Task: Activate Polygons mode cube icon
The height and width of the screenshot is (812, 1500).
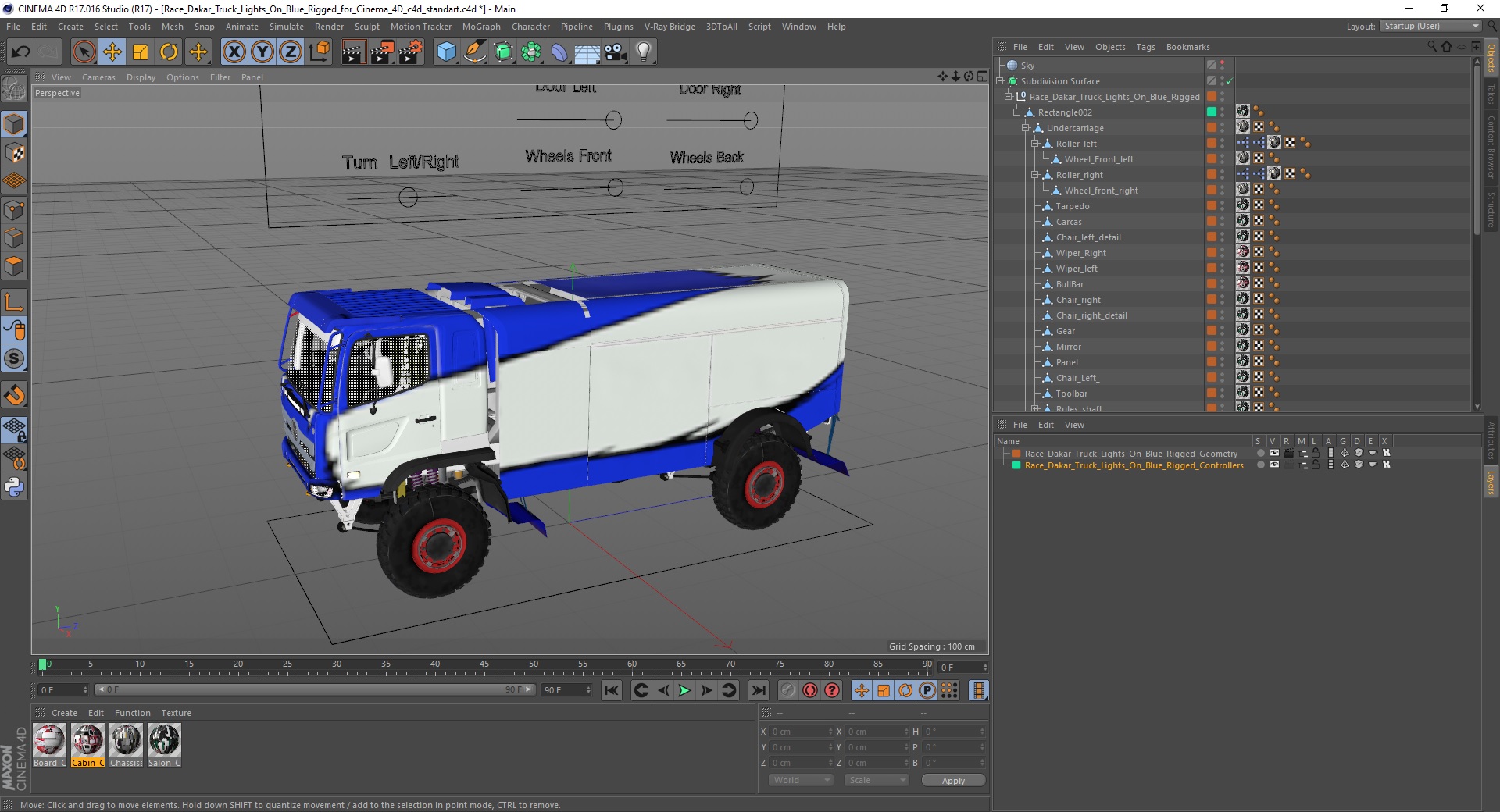Action: point(14,266)
